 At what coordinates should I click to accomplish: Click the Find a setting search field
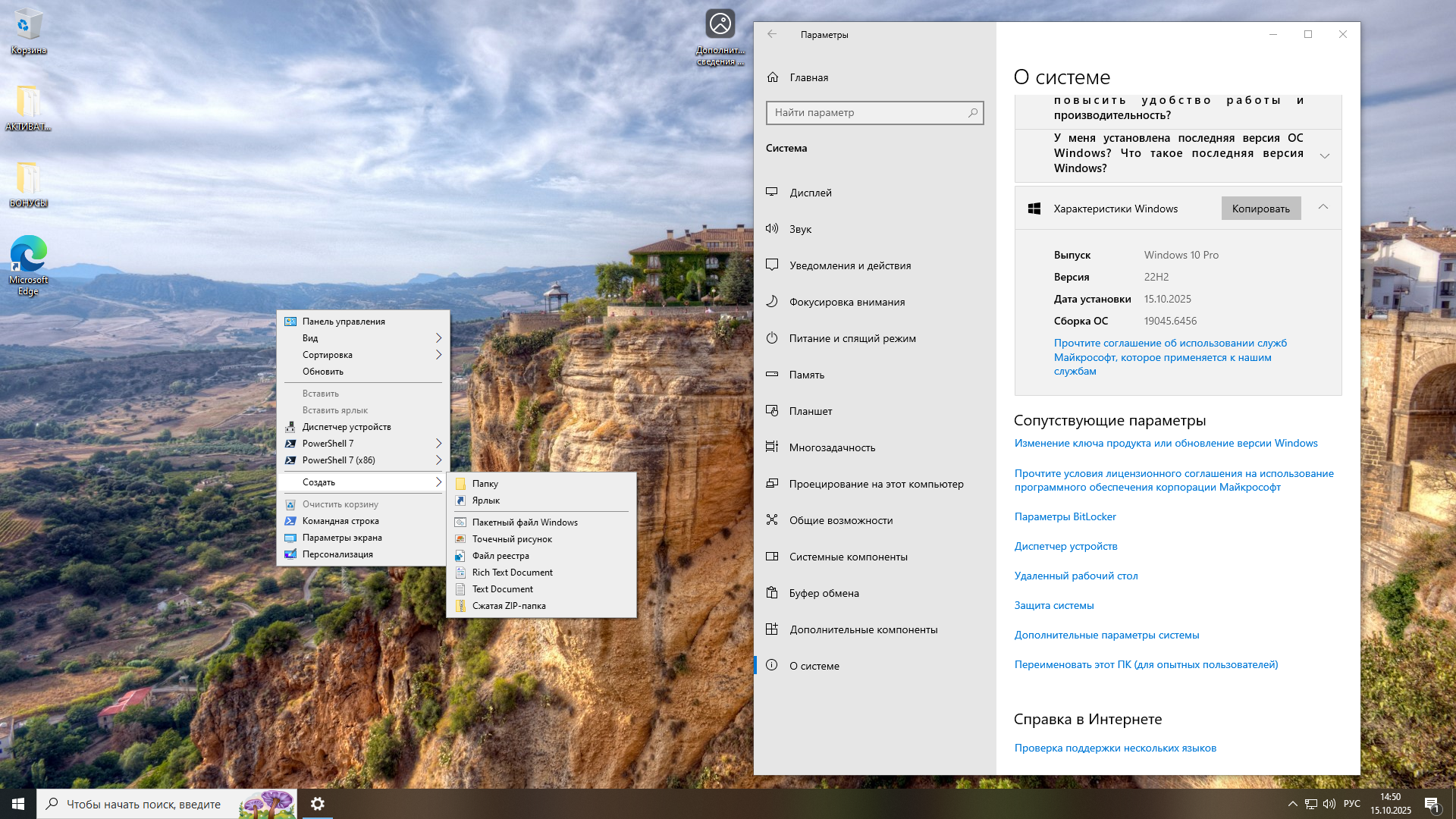click(x=868, y=113)
